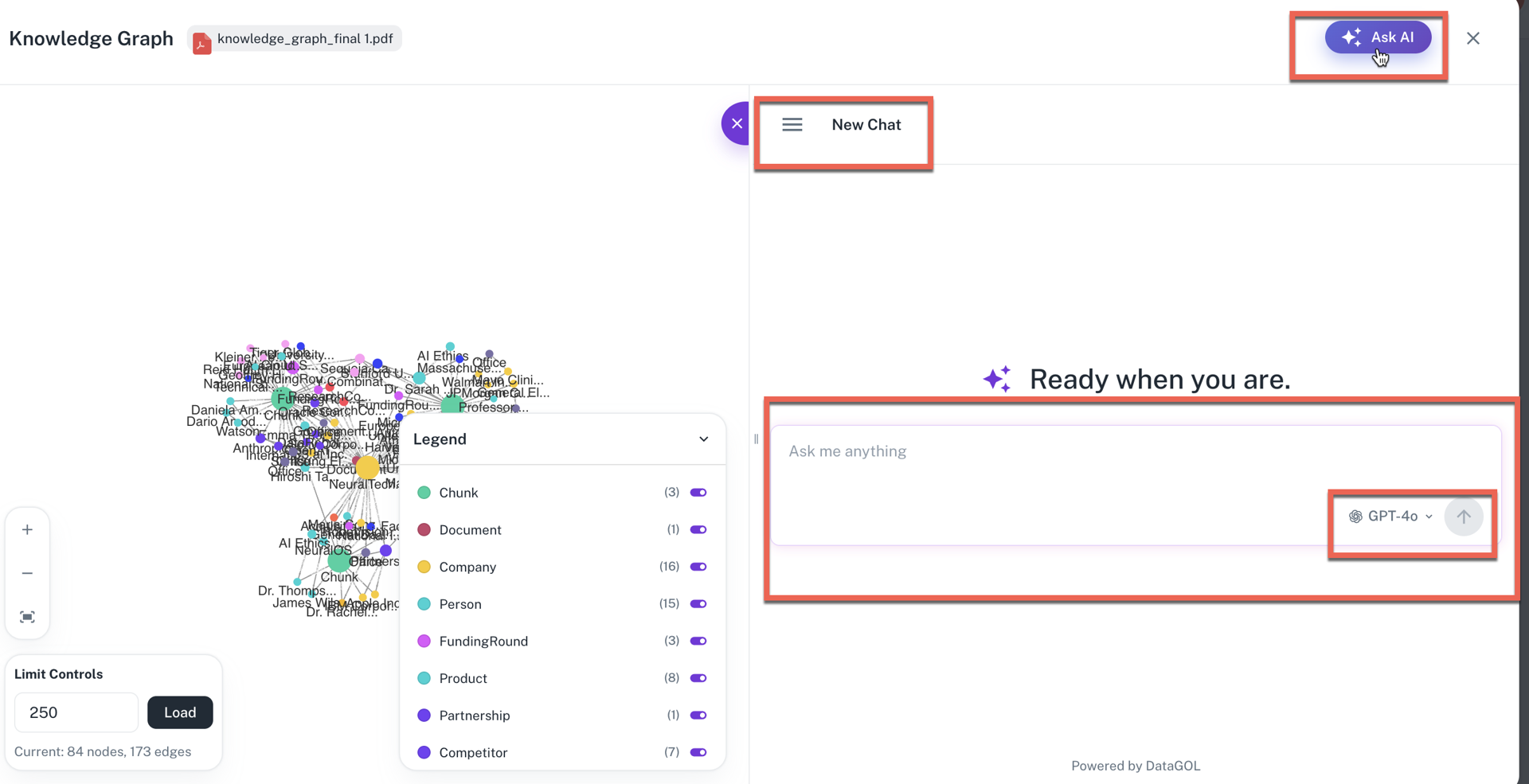Focus the Ask me anything input

click(1035, 452)
